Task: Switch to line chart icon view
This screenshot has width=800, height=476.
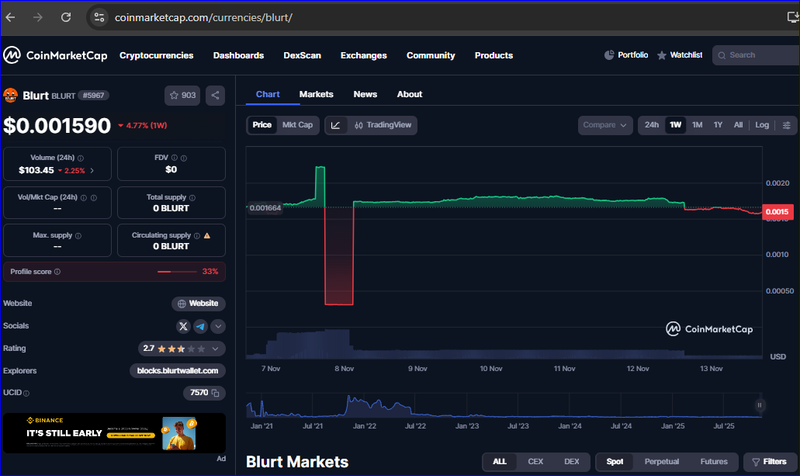Action: (335, 125)
